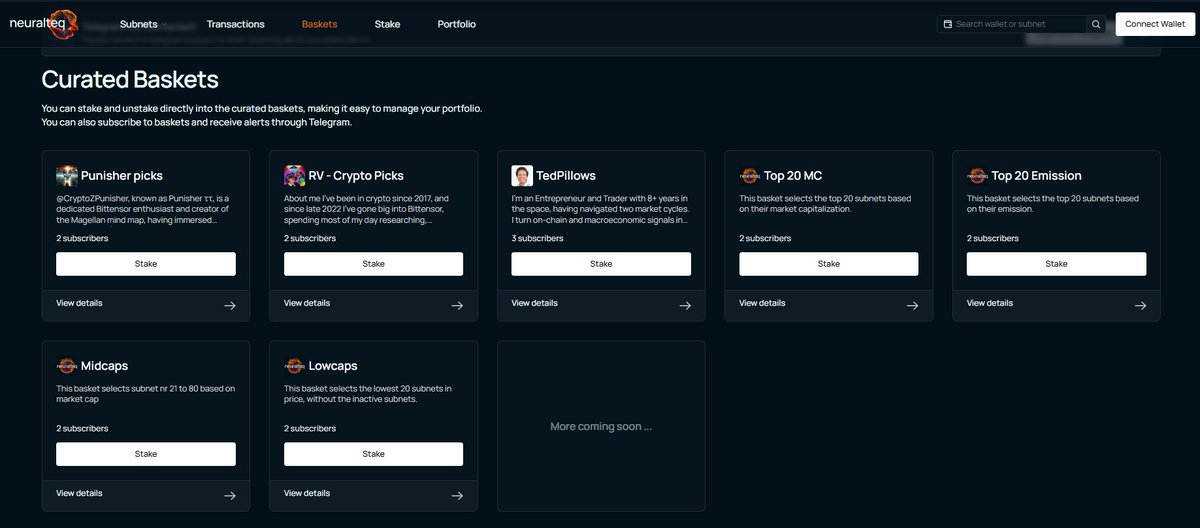
Task: Open the Stake nav item
Action: click(387, 24)
